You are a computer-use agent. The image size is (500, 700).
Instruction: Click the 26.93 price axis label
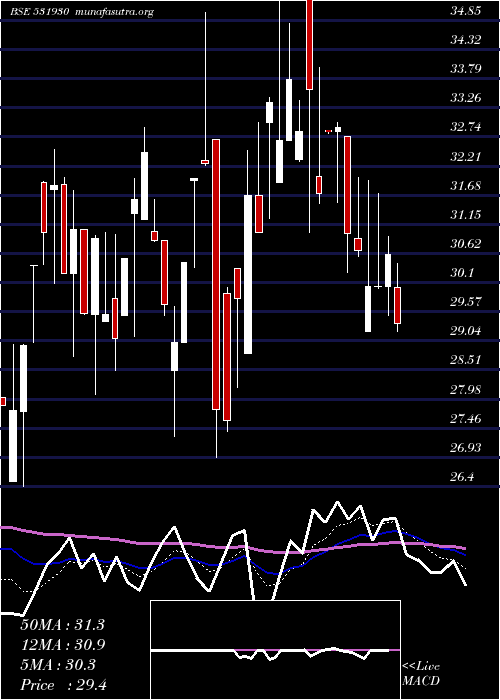tap(466, 447)
